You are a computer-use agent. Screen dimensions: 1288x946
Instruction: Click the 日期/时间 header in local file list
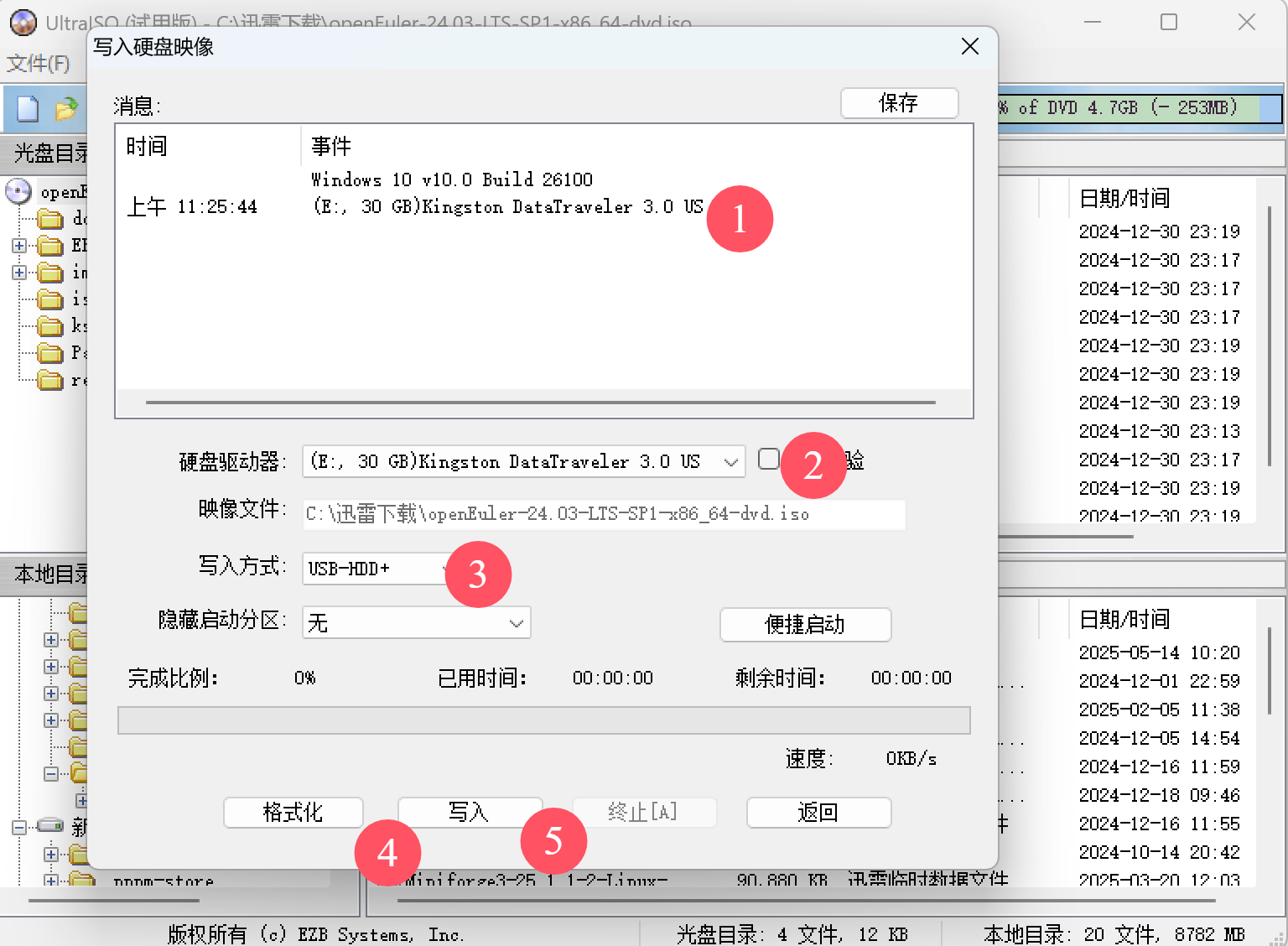(1124, 620)
